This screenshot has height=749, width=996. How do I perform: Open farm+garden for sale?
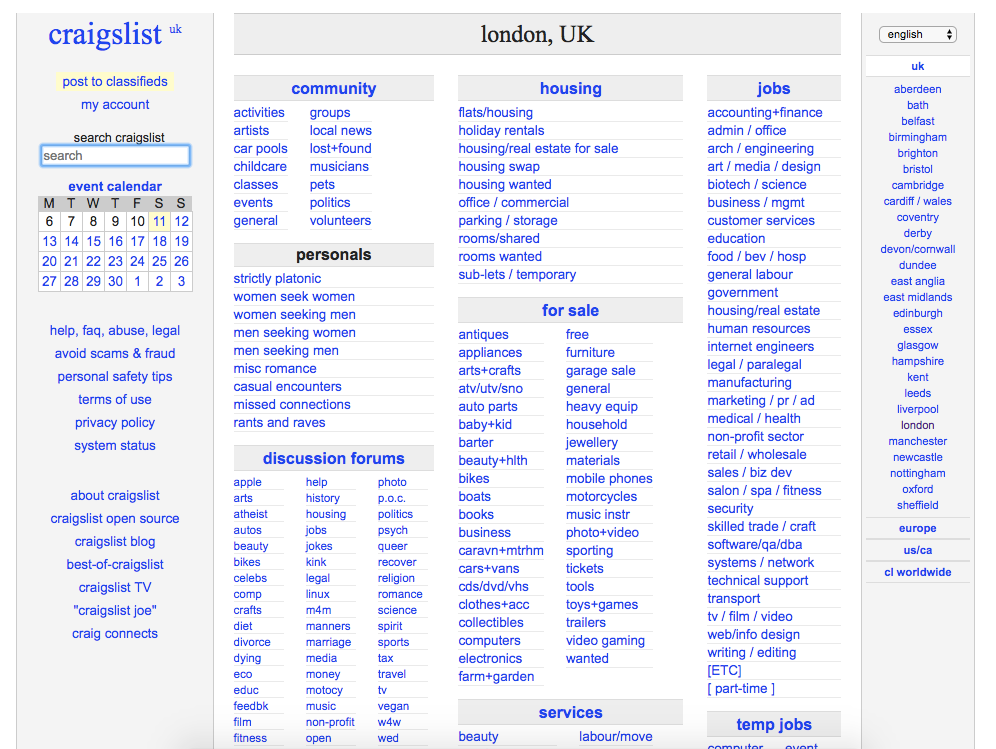tap(496, 677)
